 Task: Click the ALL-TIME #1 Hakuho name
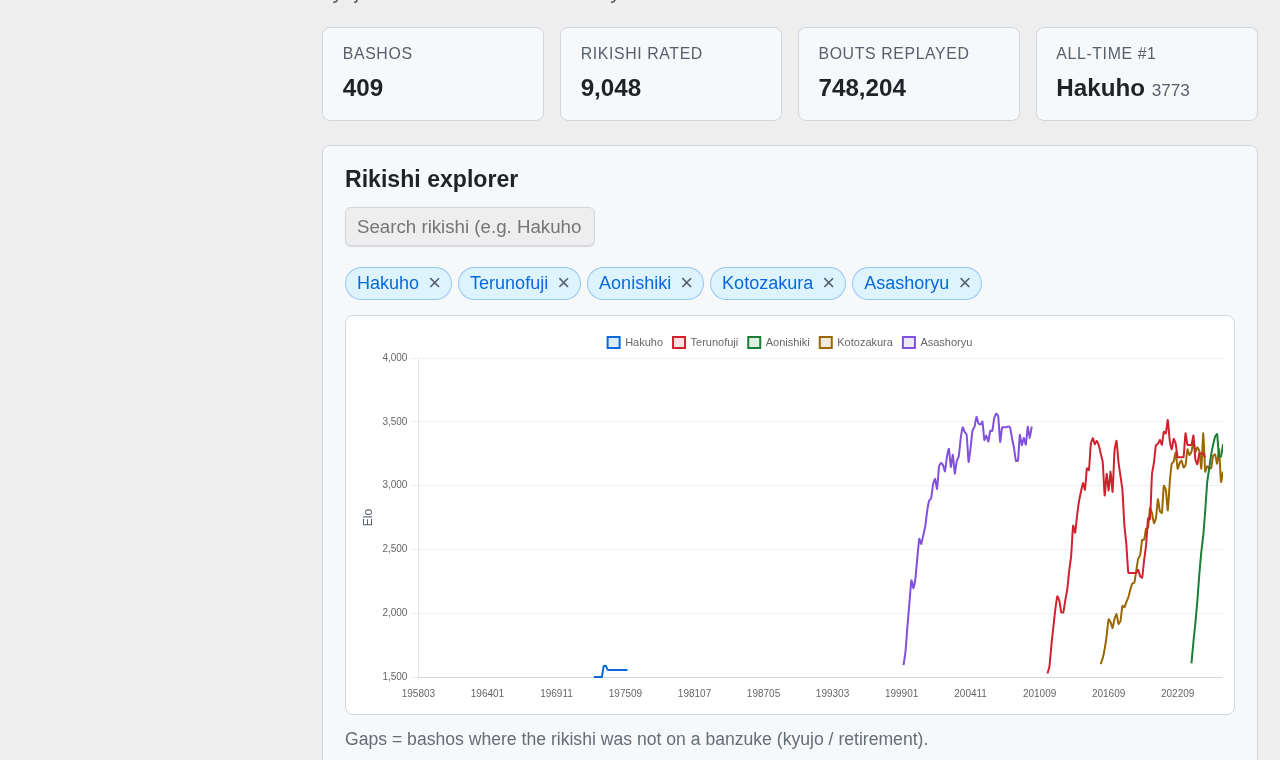(1100, 88)
